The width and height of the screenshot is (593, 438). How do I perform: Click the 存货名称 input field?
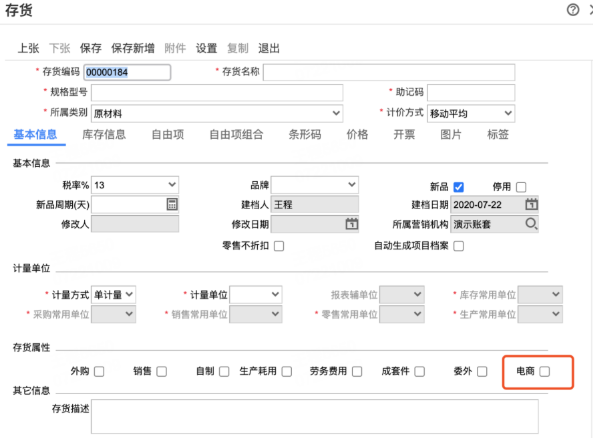[x=389, y=72]
